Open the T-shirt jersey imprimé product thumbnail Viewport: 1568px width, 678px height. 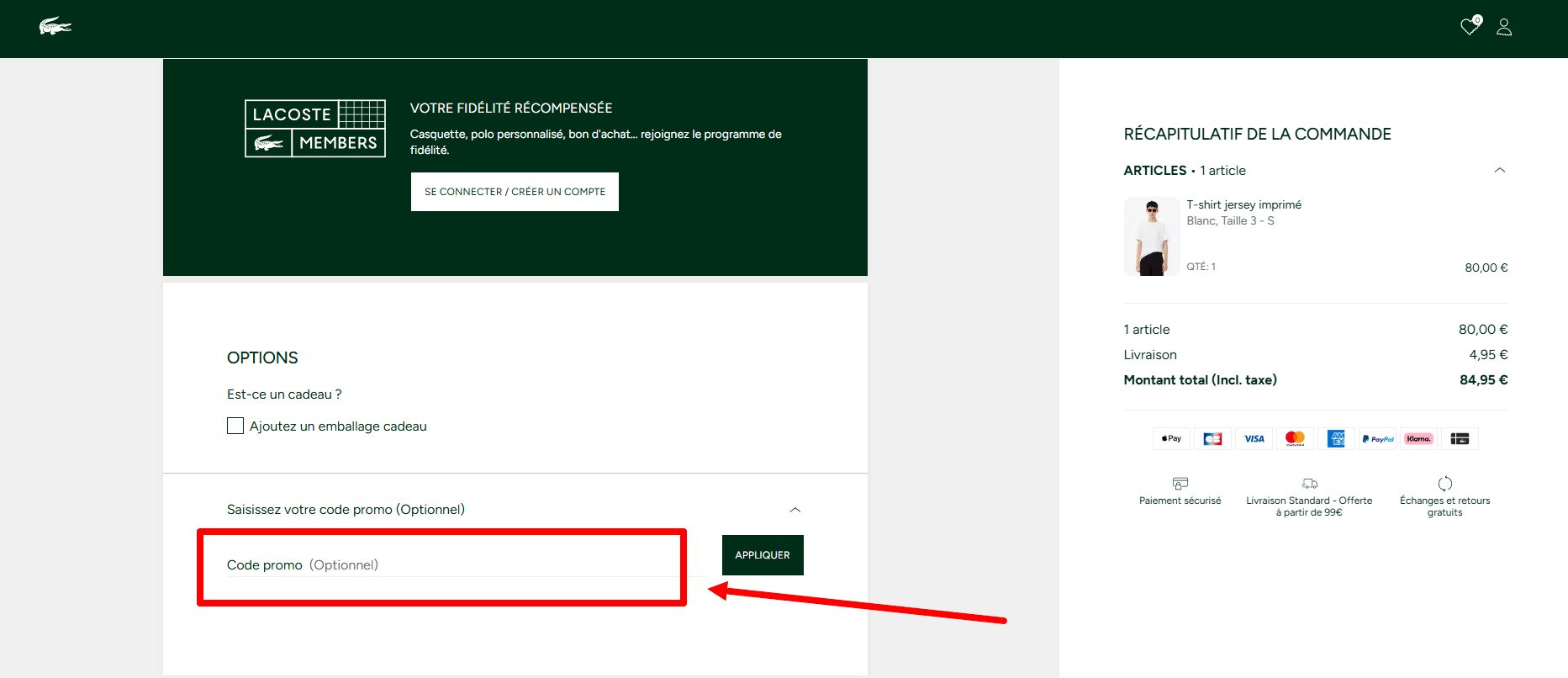tap(1152, 236)
